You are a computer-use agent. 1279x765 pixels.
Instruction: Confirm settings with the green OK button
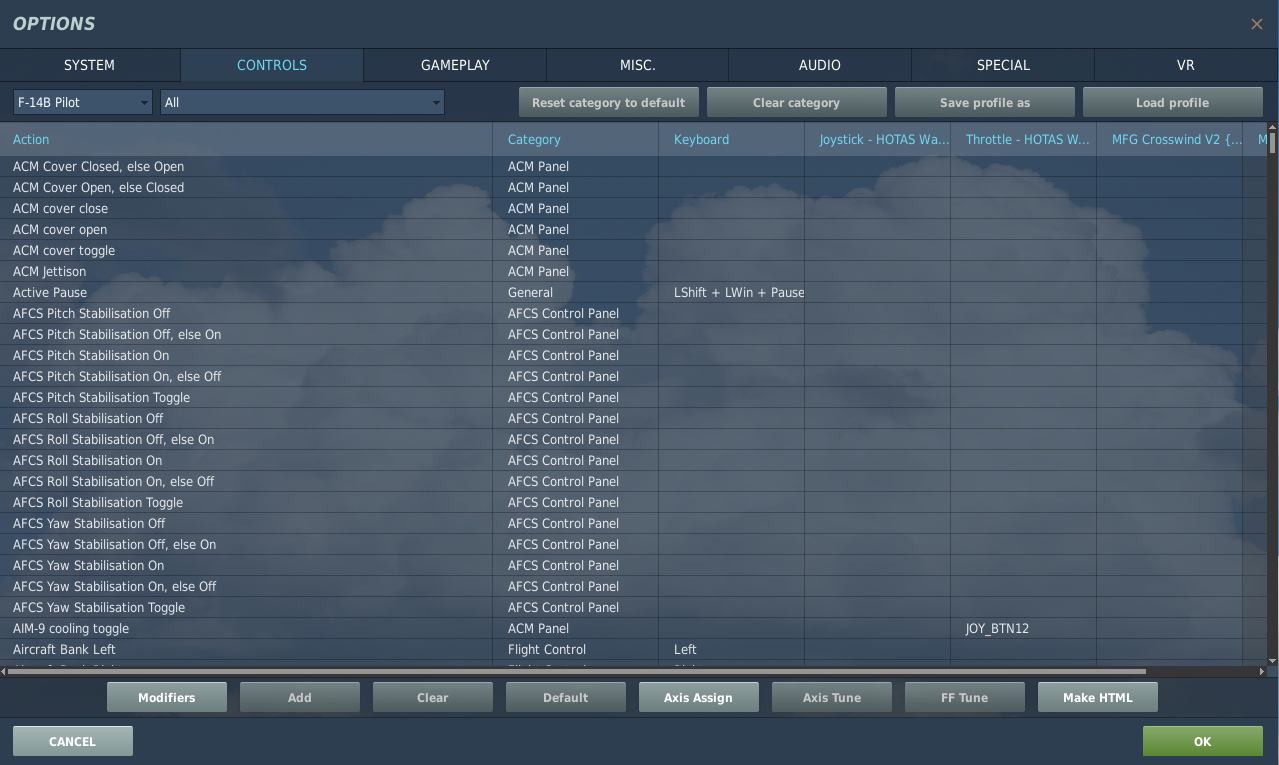(1202, 741)
